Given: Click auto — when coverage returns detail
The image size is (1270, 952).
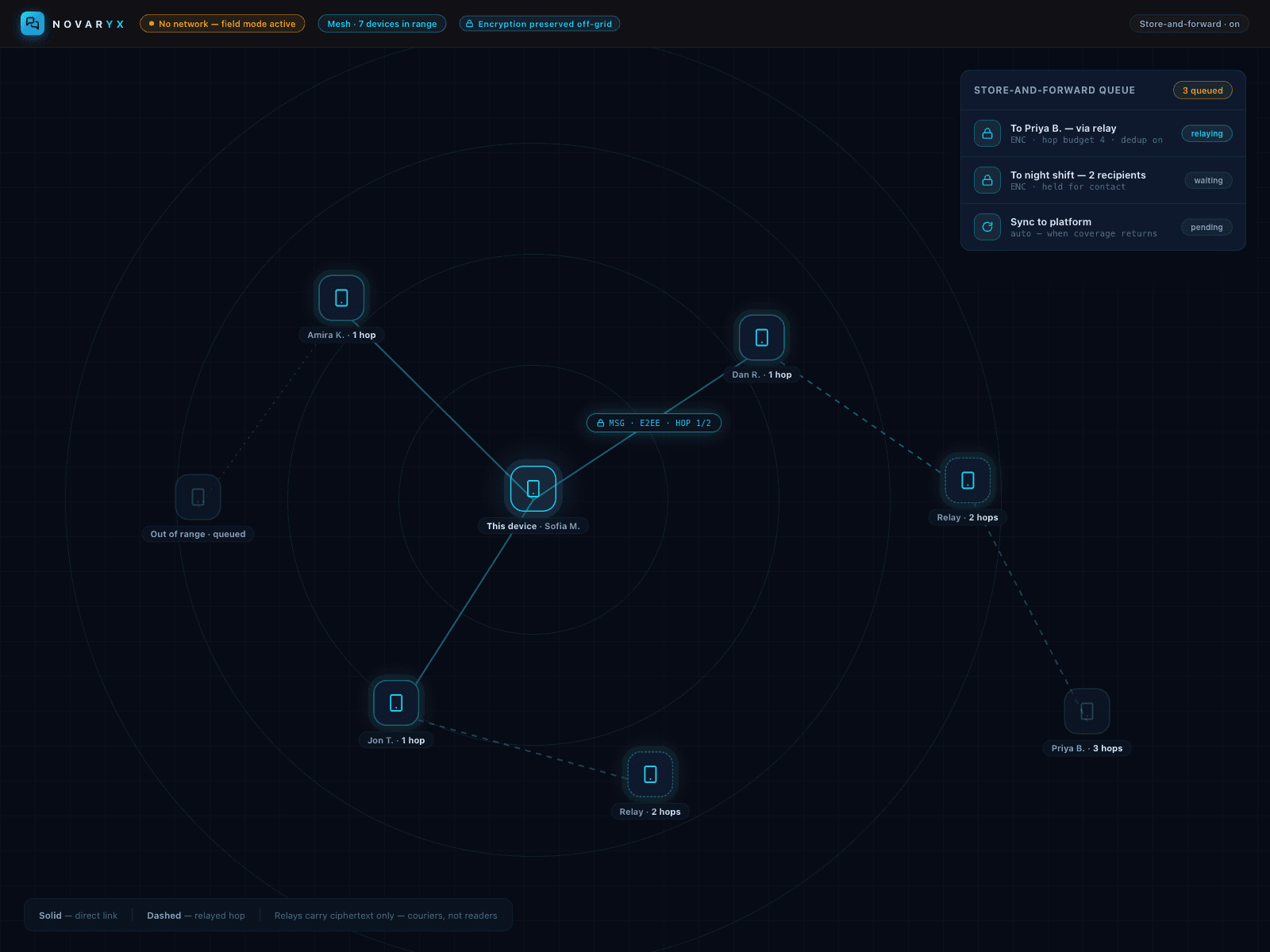Looking at the screenshot, I should 1083,234.
